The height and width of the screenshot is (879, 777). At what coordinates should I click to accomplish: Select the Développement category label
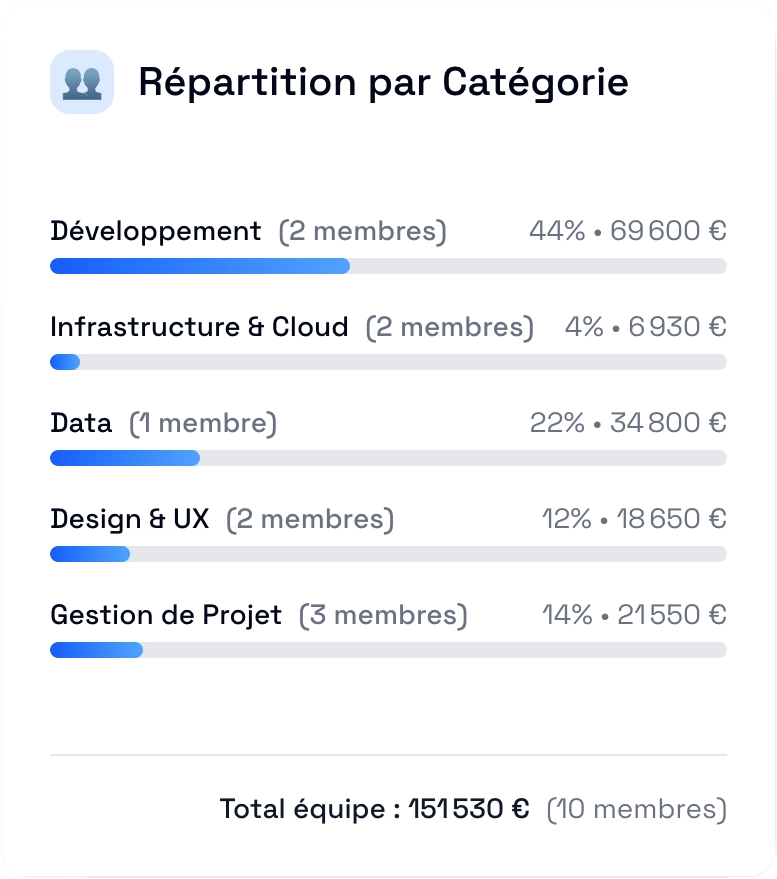click(156, 231)
